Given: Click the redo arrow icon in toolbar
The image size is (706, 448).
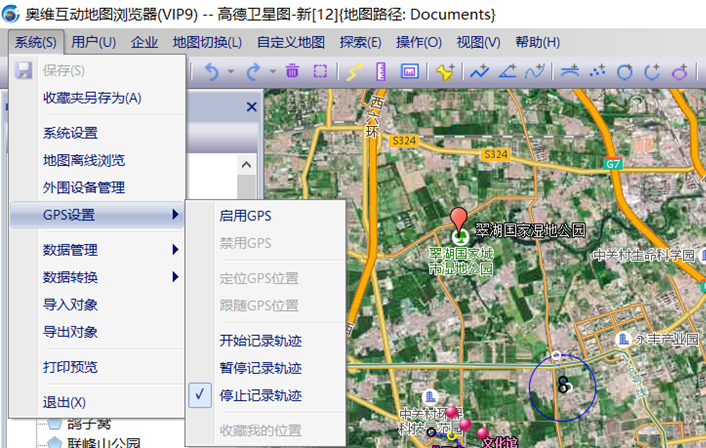Looking at the screenshot, I should point(253,71).
